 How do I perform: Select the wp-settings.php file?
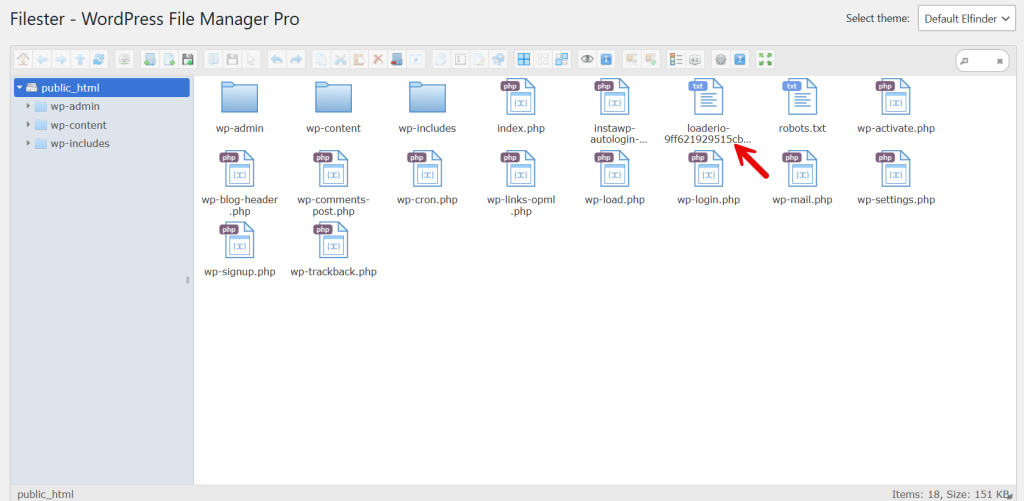coord(896,179)
